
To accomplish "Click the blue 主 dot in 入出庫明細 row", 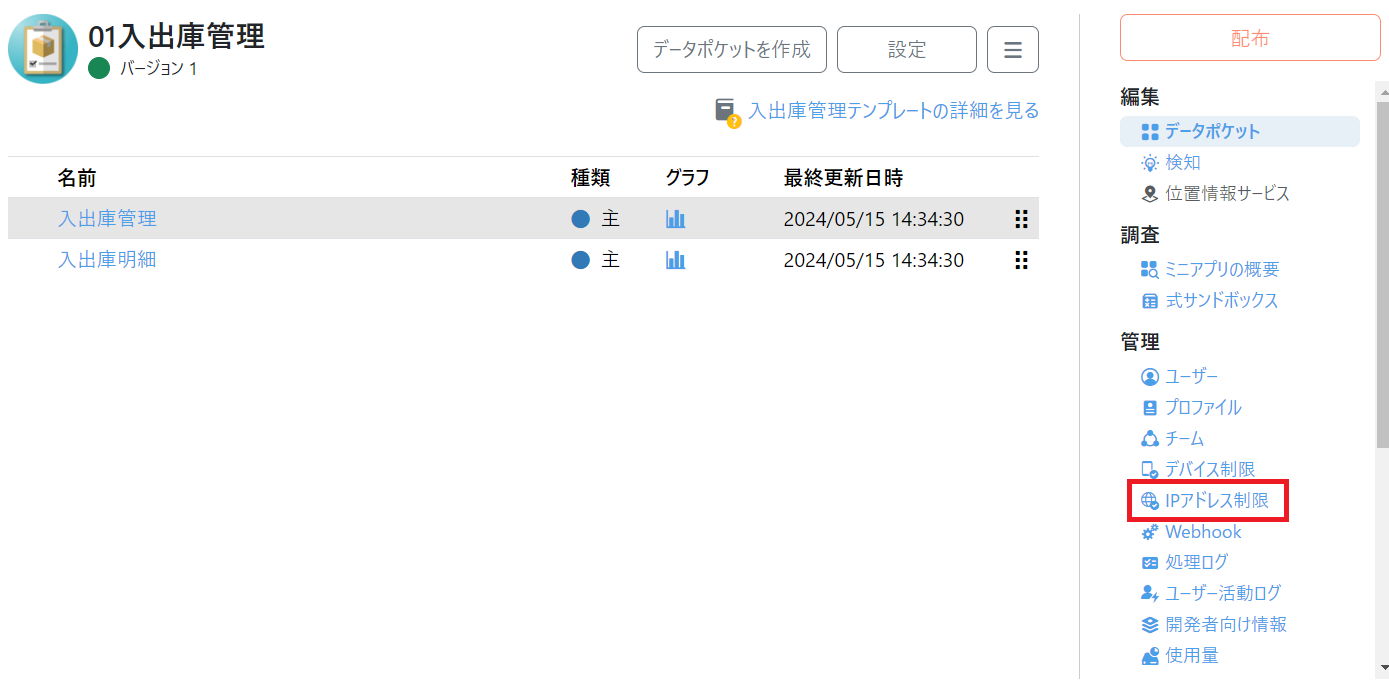I will click(581, 260).
